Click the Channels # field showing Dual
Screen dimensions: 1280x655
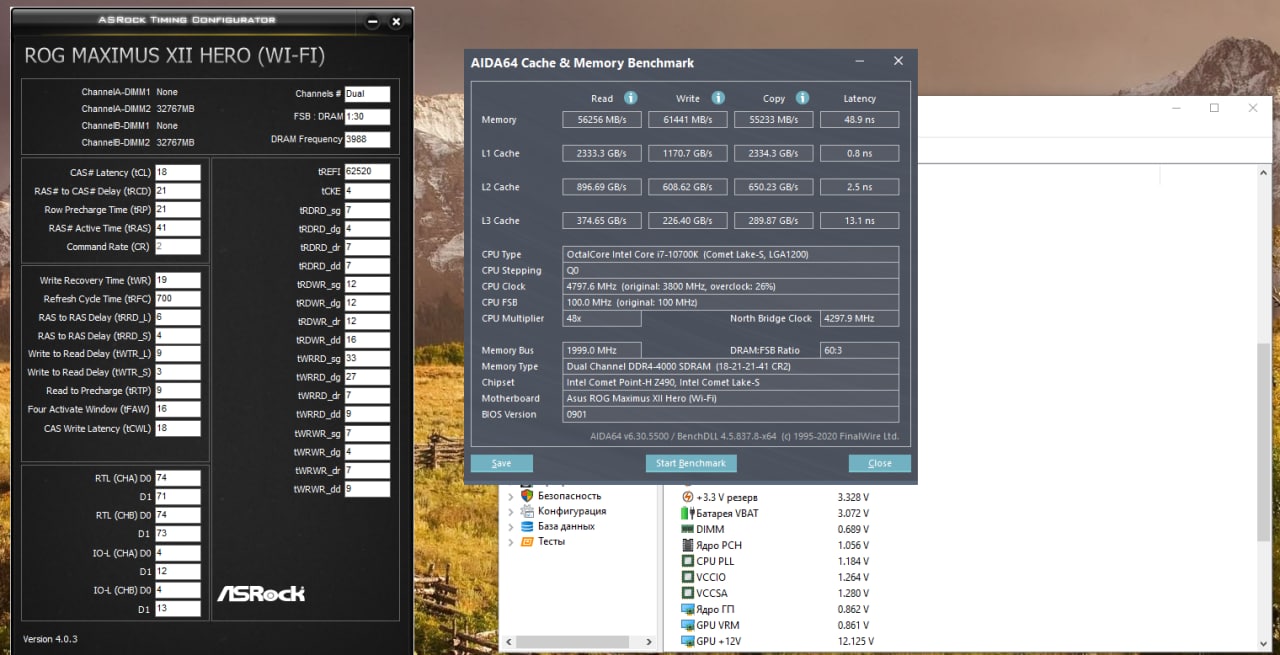[x=367, y=94]
